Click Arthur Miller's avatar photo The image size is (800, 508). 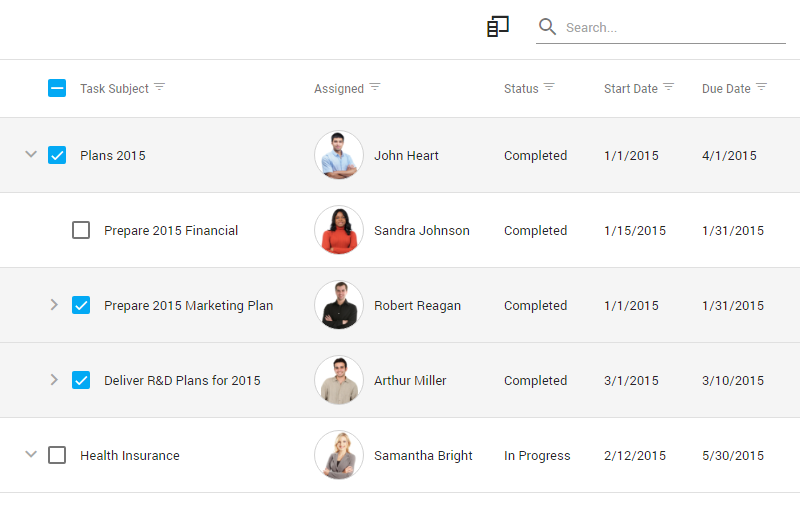click(x=339, y=380)
